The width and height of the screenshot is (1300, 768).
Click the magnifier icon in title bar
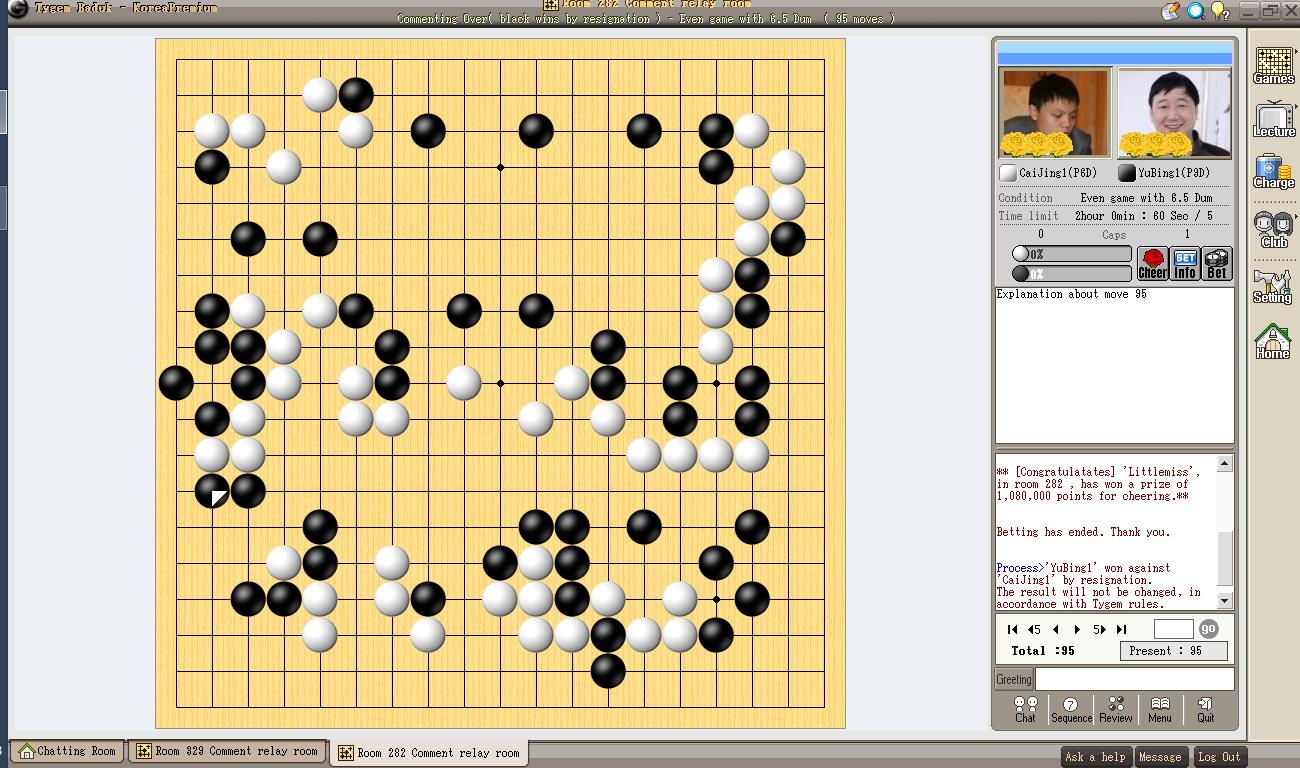pyautogui.click(x=1195, y=11)
